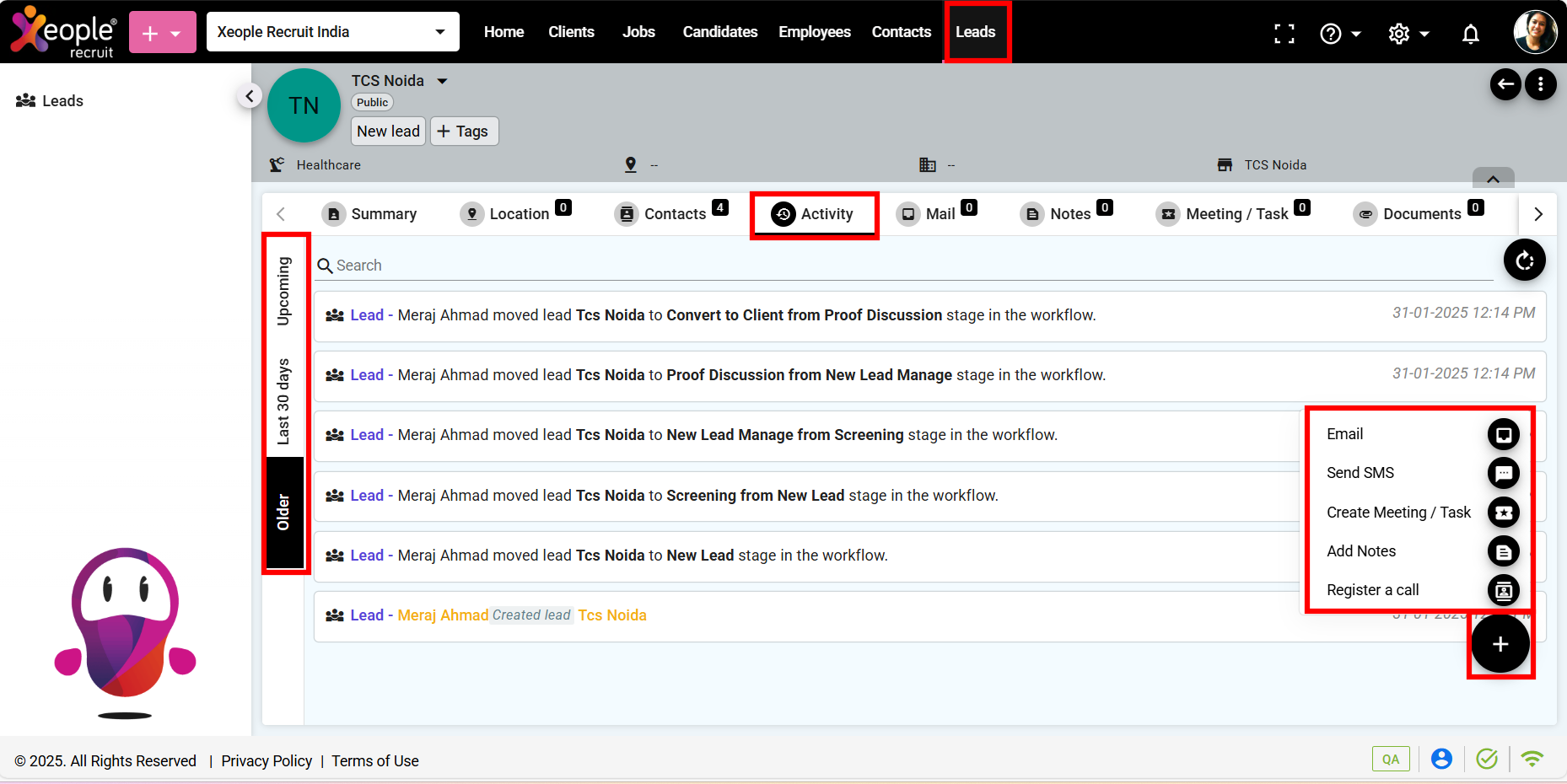Open the pink plus quick-add button

click(x=163, y=33)
